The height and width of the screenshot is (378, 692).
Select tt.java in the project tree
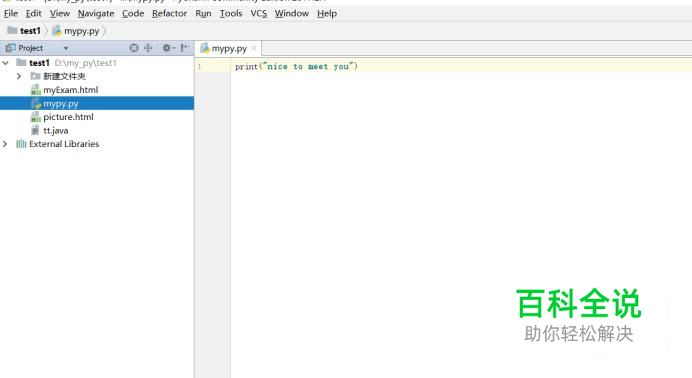coord(97,131)
